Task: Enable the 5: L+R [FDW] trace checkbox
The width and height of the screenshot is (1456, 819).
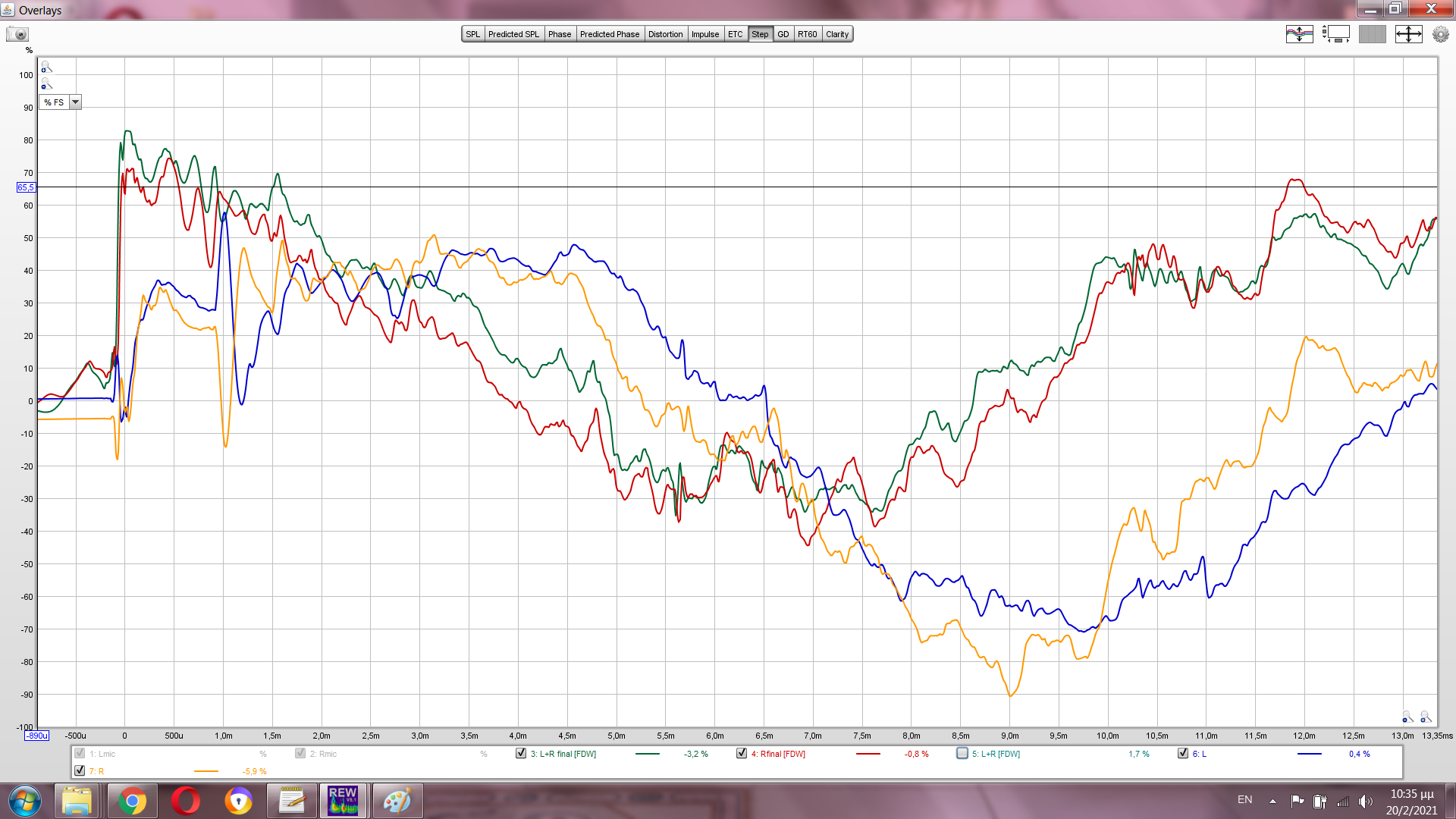Action: pyautogui.click(x=962, y=753)
